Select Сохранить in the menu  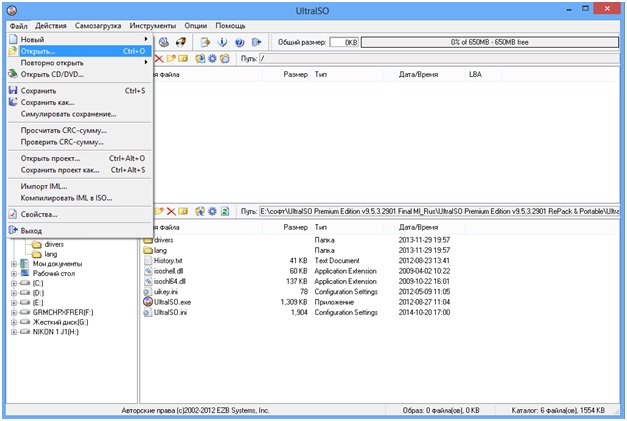80,91
